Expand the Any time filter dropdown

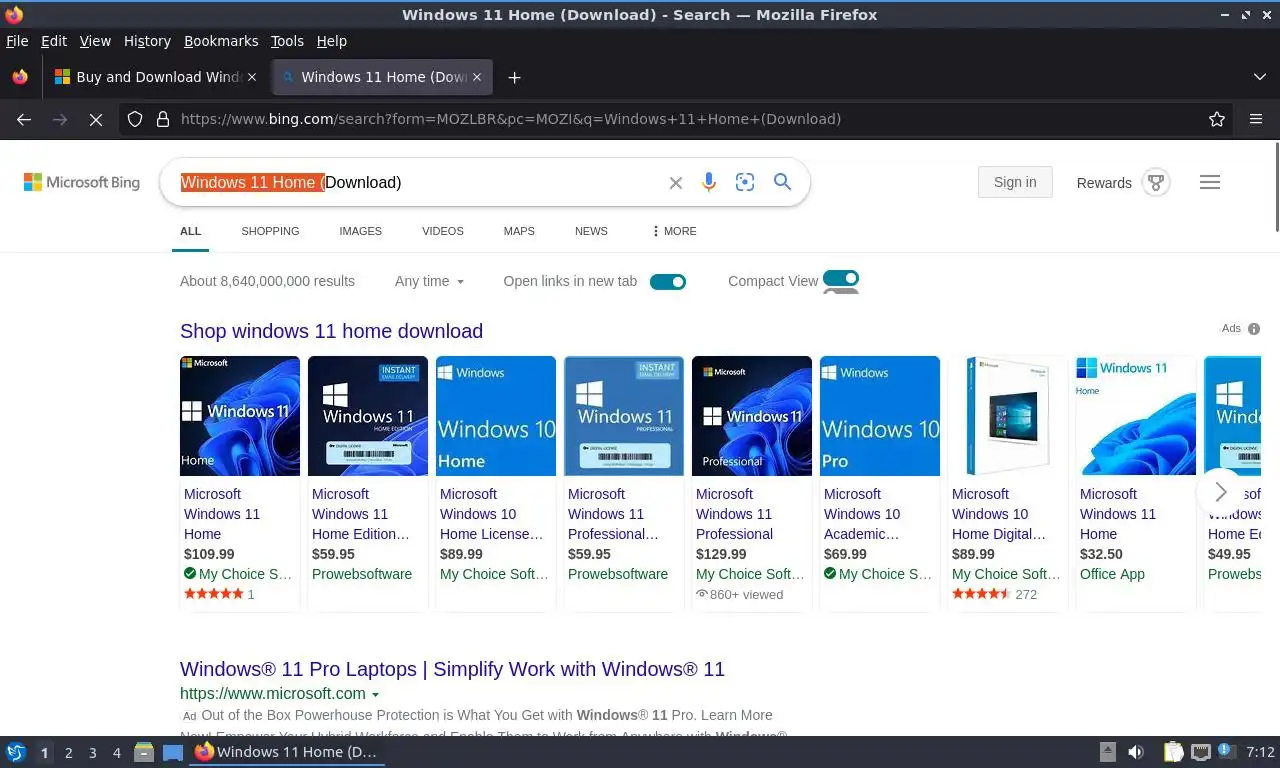click(x=430, y=281)
